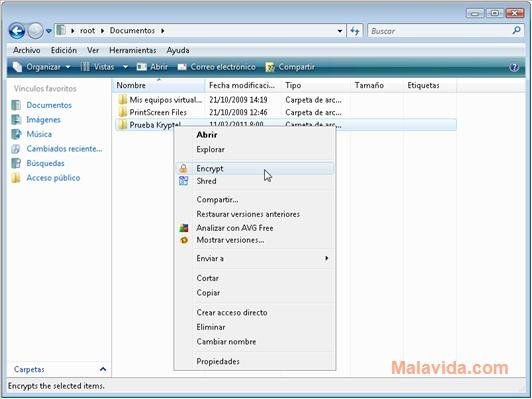Click Compartir in the toolbar
532x399 pixels.
290,67
